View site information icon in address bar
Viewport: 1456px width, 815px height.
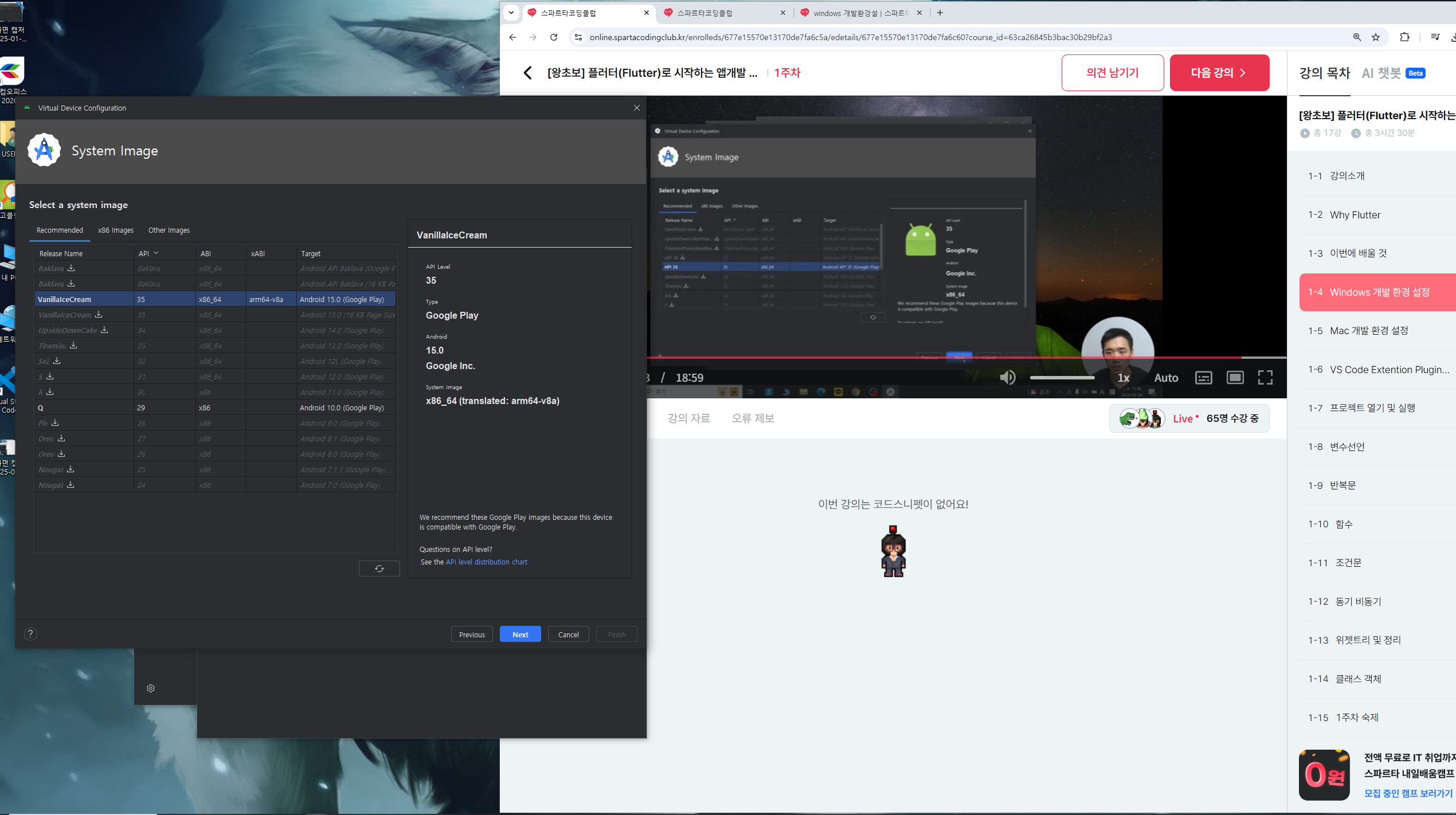point(578,37)
